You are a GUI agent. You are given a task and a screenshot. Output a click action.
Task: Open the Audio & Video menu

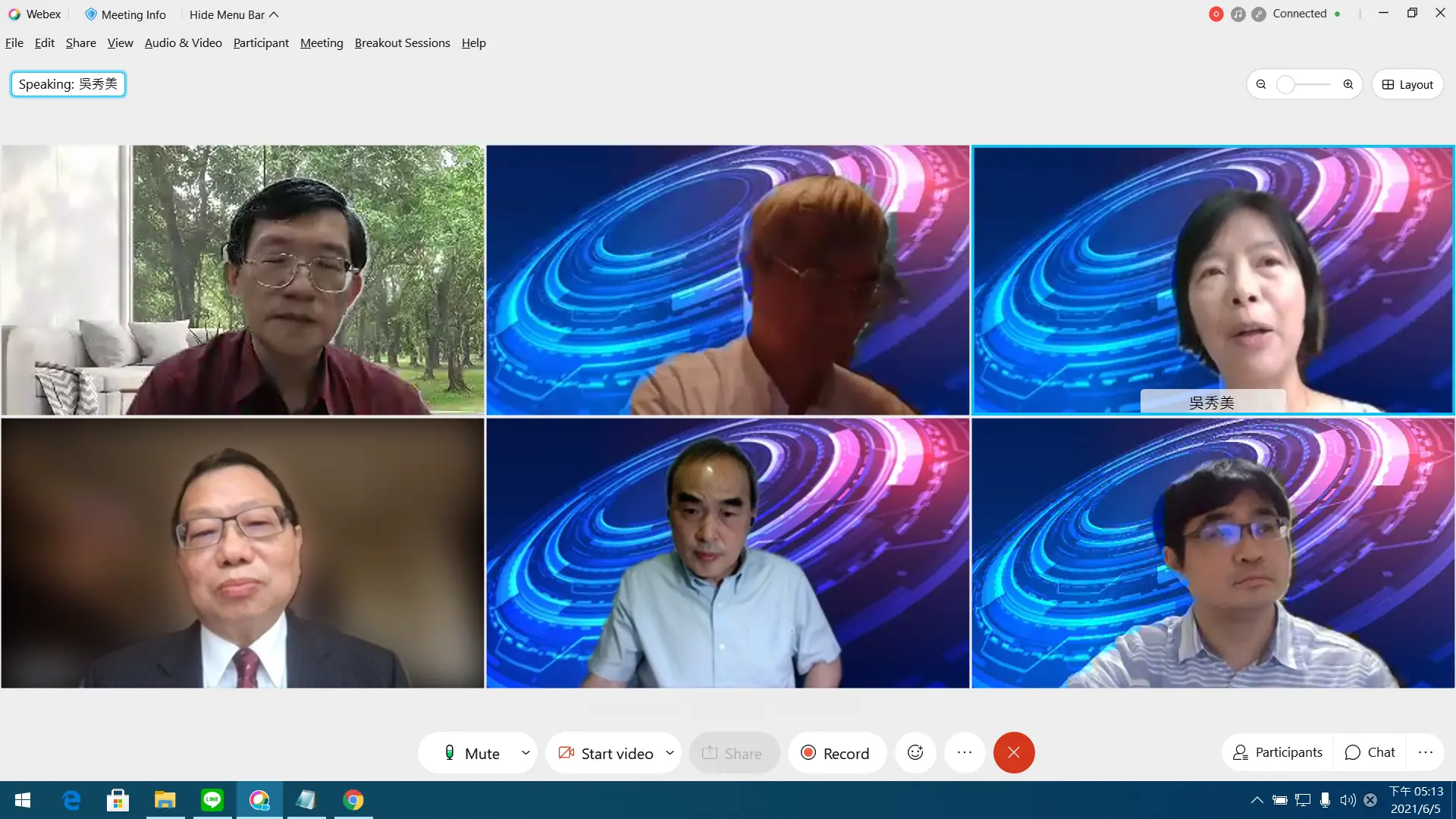point(183,43)
